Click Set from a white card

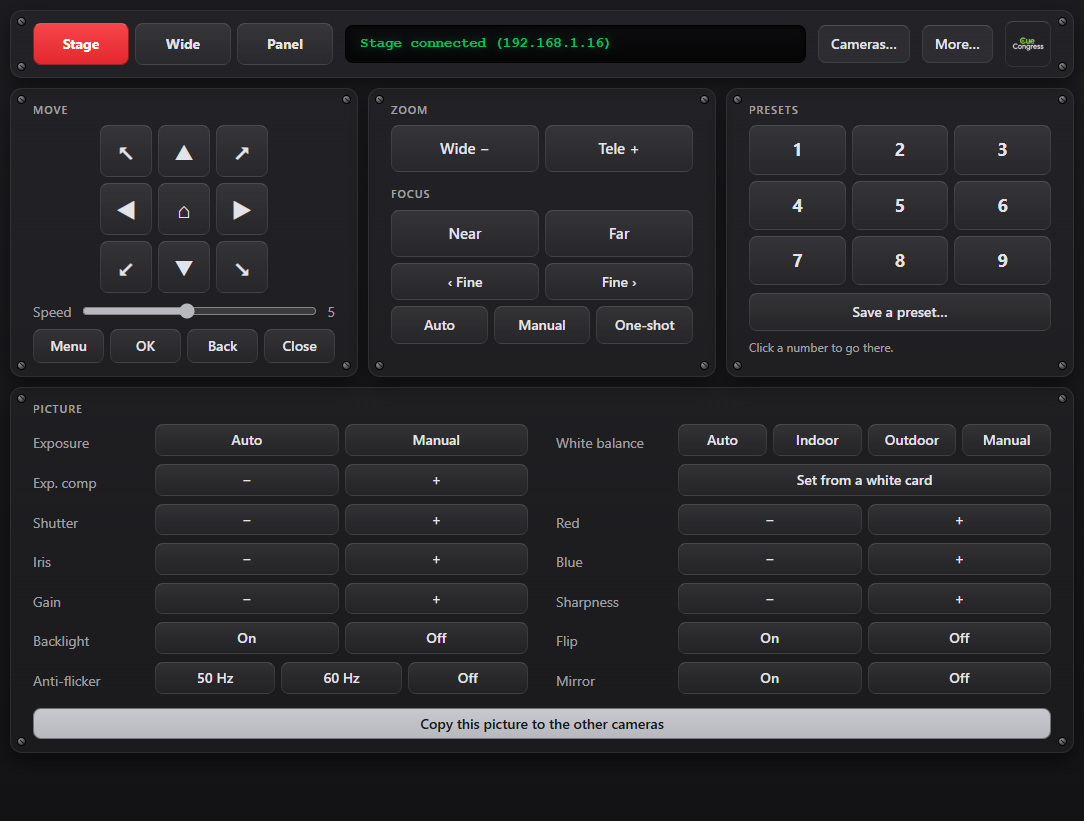tap(864, 480)
